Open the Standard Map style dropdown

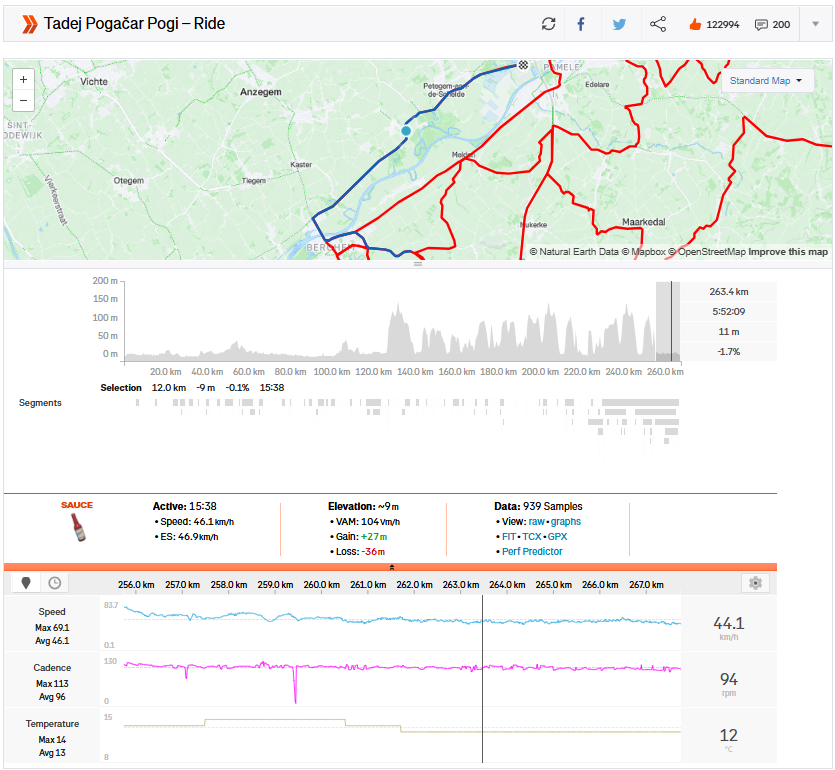pyautogui.click(x=765, y=81)
